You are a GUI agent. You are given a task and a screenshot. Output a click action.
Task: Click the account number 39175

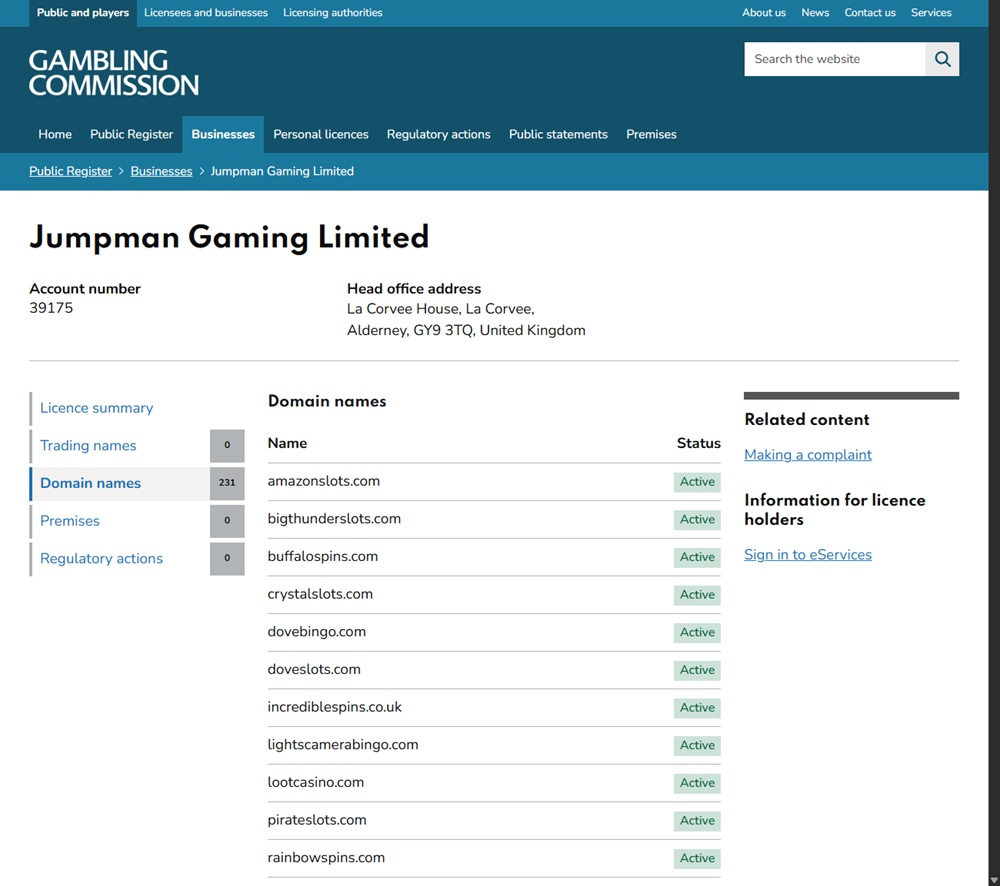pyautogui.click(x=51, y=308)
